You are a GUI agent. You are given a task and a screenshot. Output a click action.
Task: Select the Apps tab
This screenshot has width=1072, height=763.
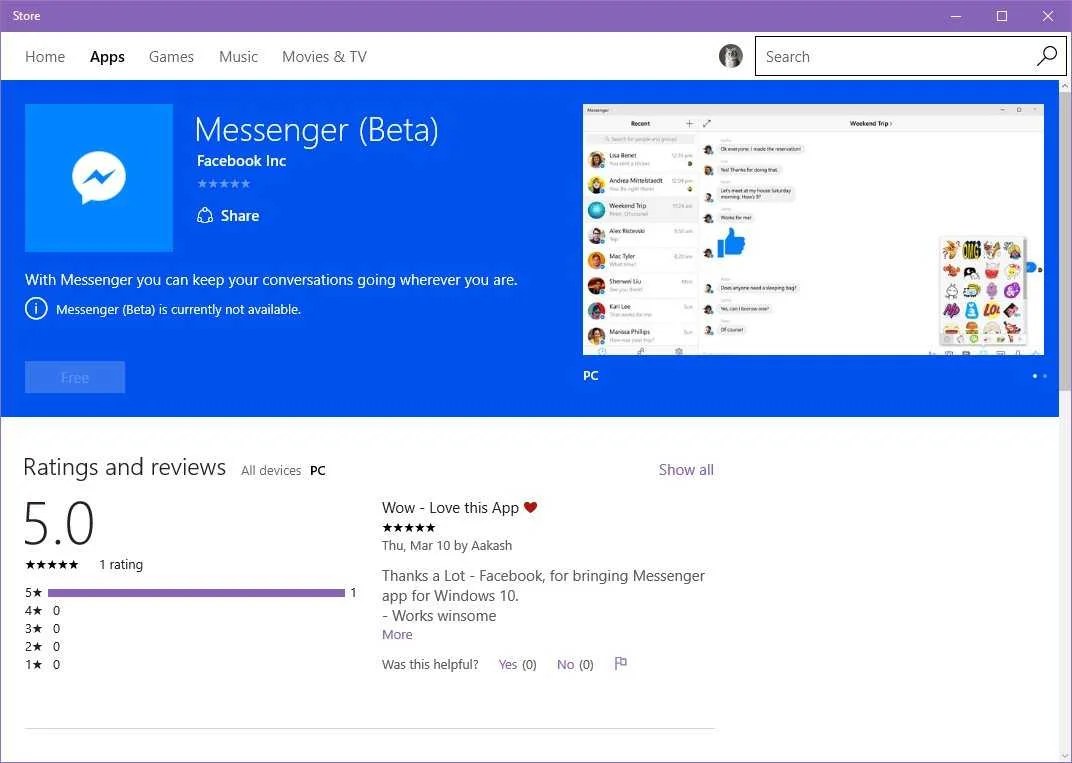point(107,57)
